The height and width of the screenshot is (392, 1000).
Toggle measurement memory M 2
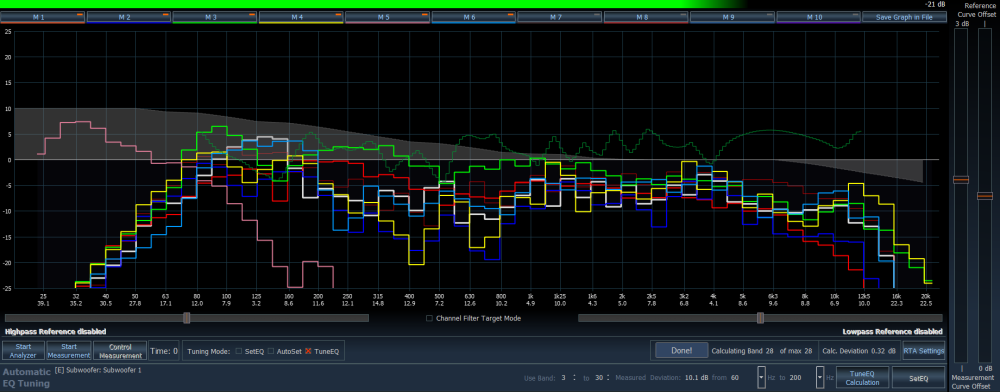[x=129, y=17]
